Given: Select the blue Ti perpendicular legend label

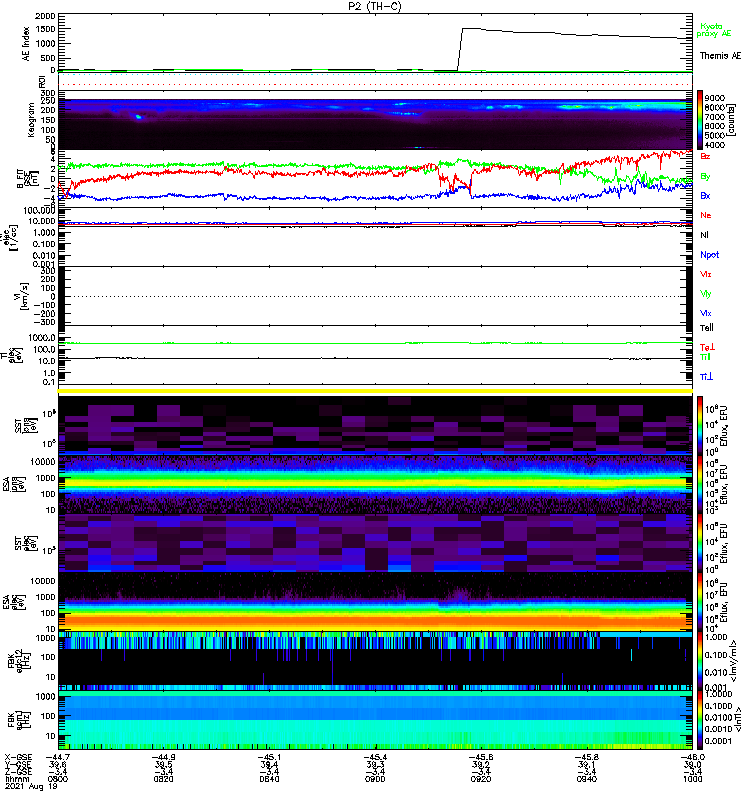Looking at the screenshot, I should click(x=706, y=377).
